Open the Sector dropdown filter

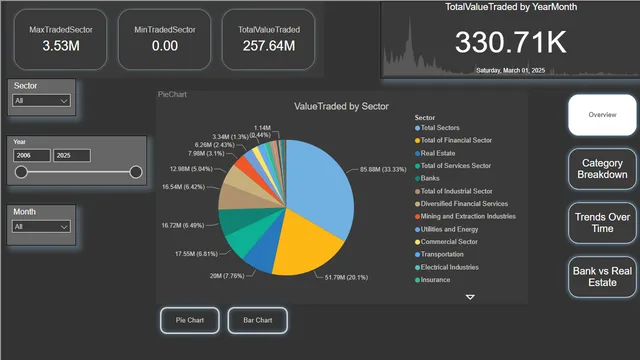41,100
